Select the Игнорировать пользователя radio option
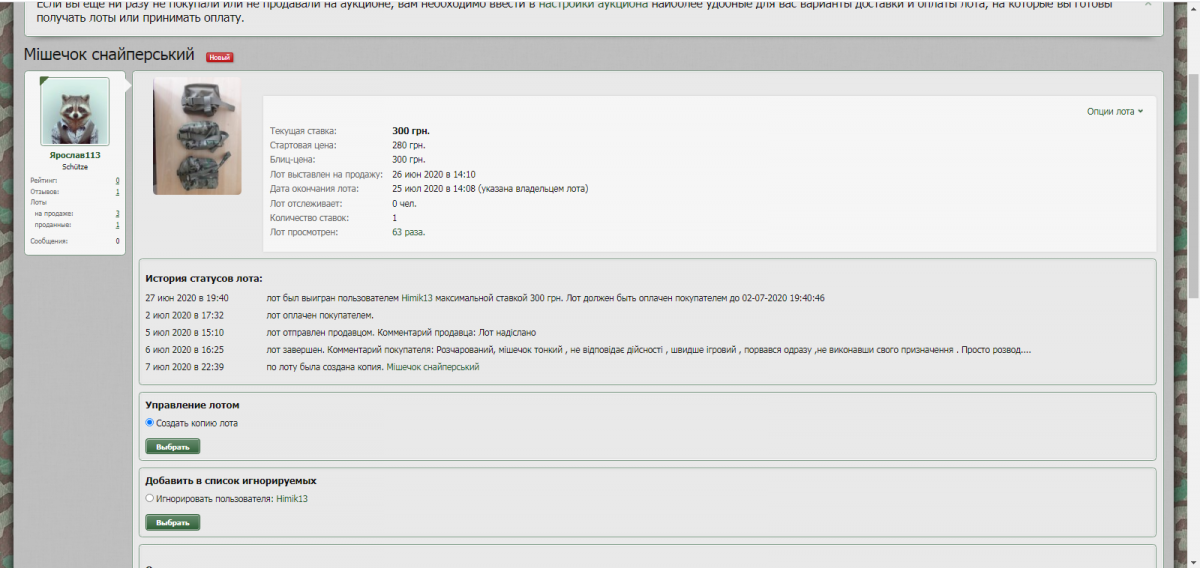1200x568 pixels. 150,498
